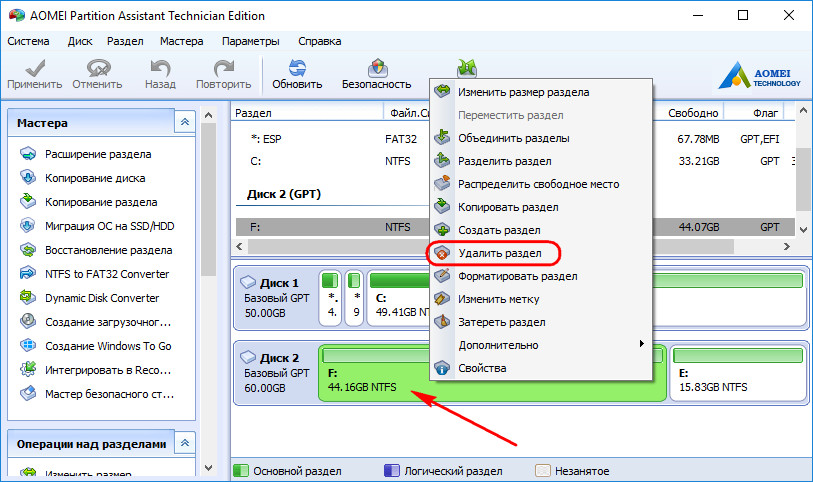This screenshot has width=813, height=482.
Task: Open Свойства from the context menu
Action: (x=482, y=368)
